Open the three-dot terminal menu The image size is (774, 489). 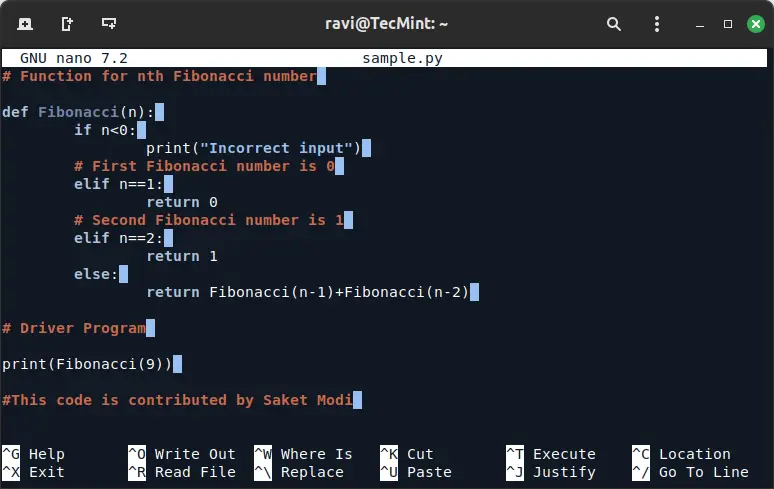pyautogui.click(x=656, y=23)
